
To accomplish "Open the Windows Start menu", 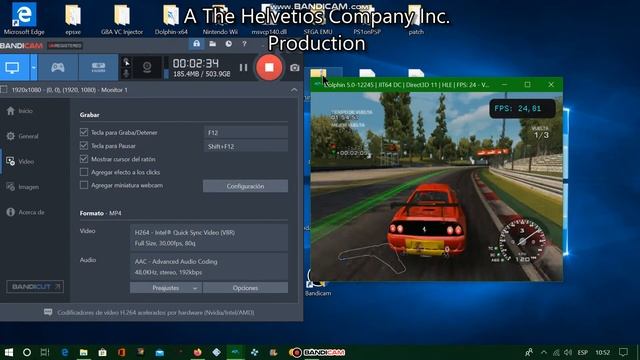I will (x=8, y=352).
